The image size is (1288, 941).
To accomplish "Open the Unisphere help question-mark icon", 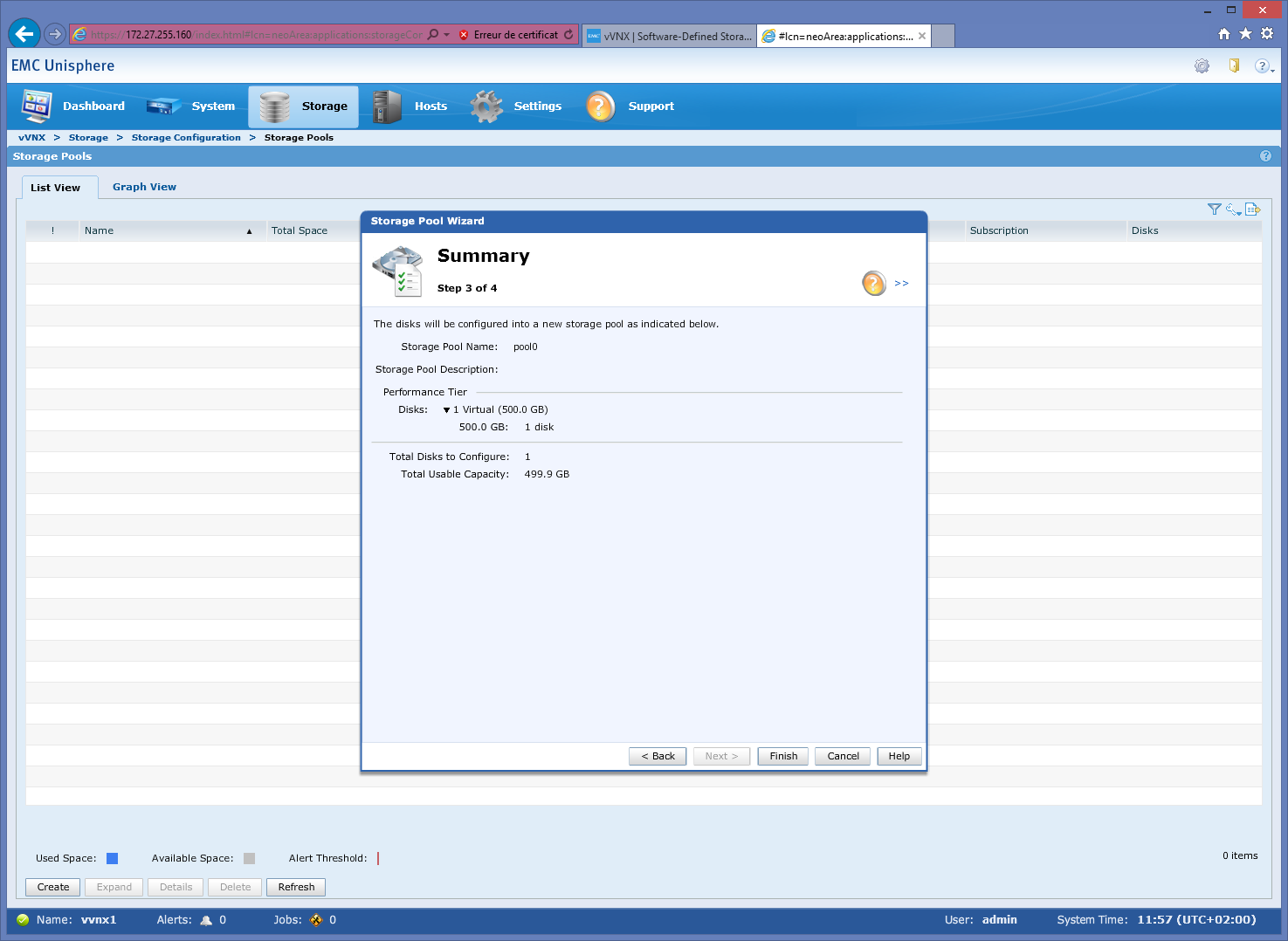I will [x=1263, y=65].
